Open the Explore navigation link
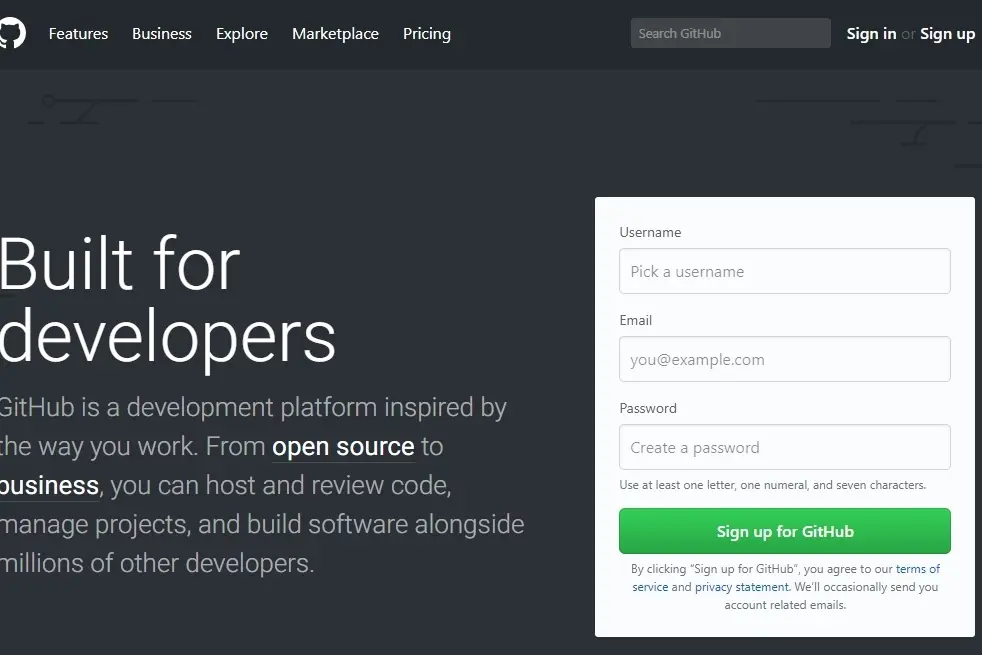Screen dimensions: 982x655 [242, 34]
